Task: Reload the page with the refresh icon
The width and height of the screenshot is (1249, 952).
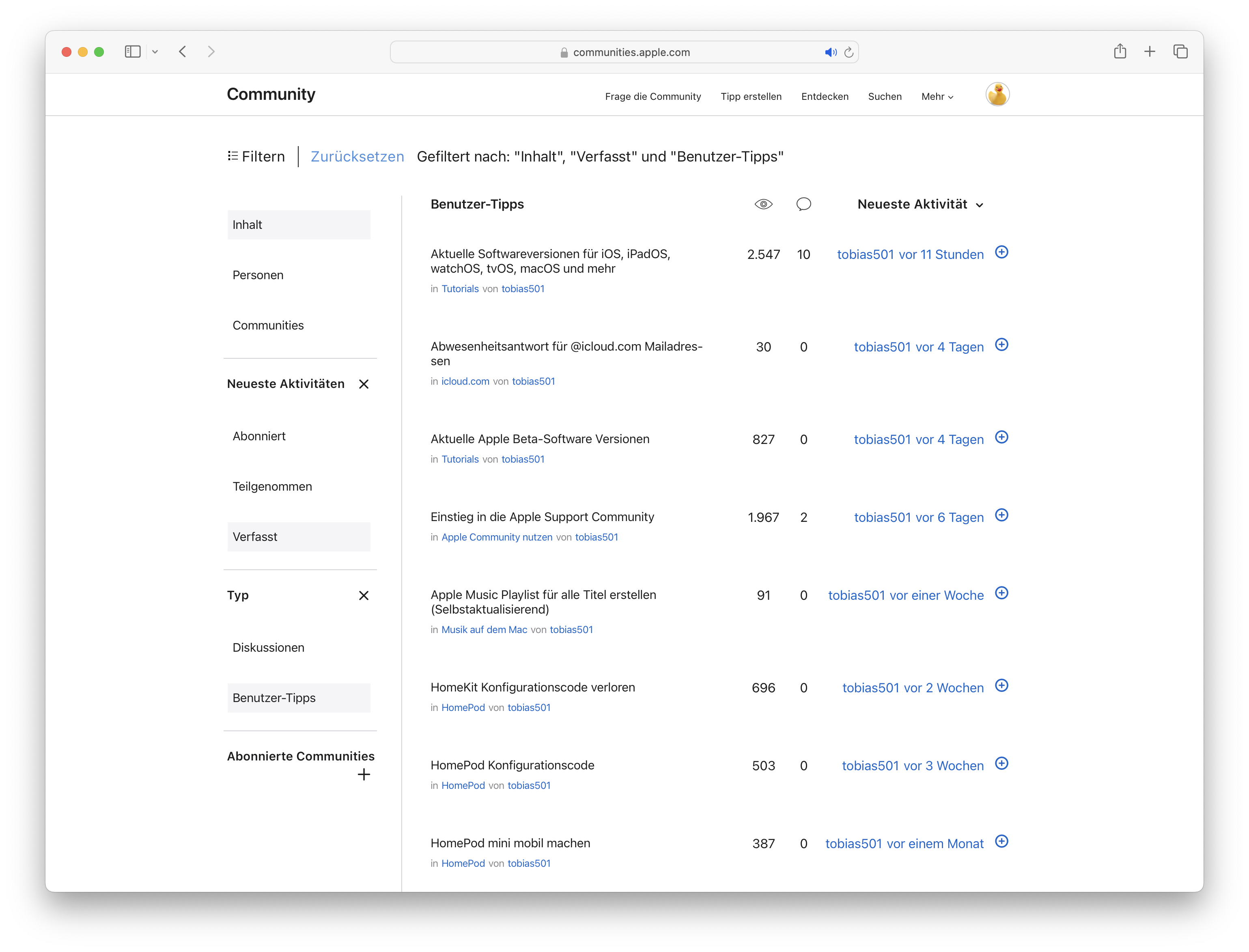Action: pyautogui.click(x=849, y=52)
